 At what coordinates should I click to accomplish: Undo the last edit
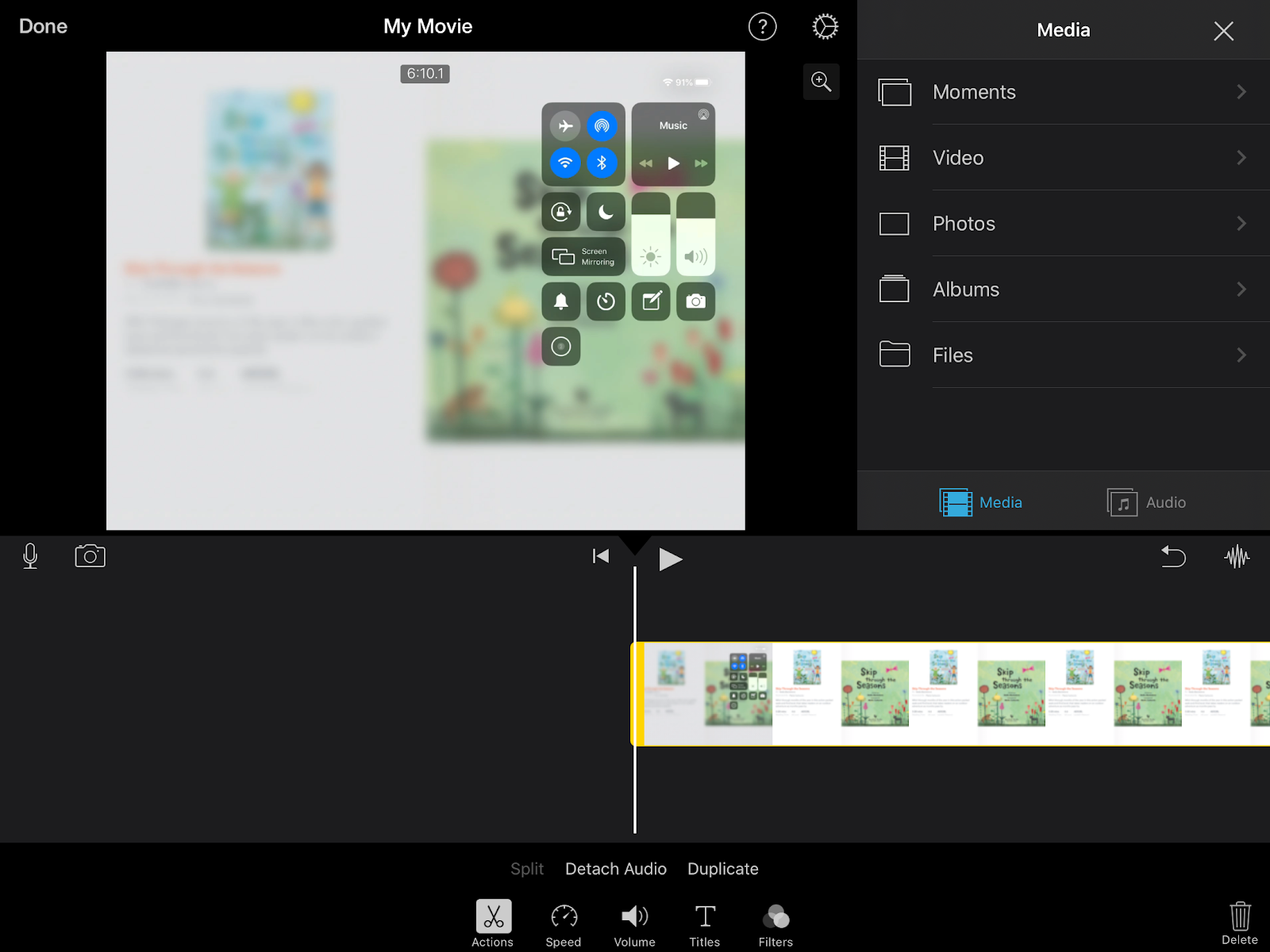pos(1173,556)
